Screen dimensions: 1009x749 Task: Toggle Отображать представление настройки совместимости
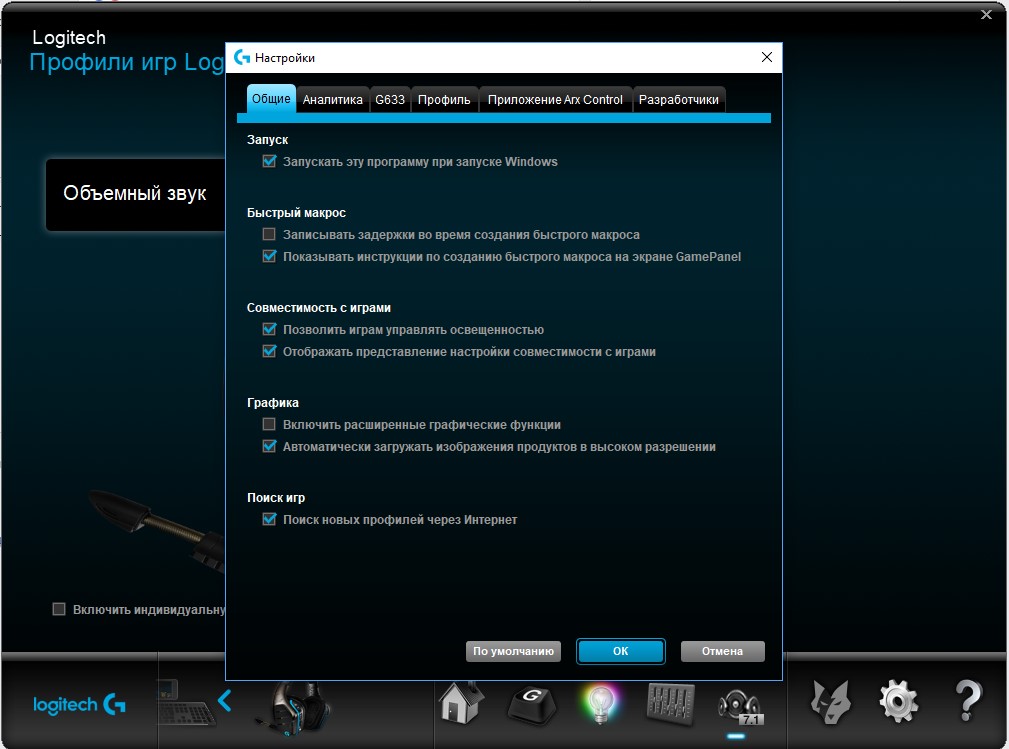point(269,351)
